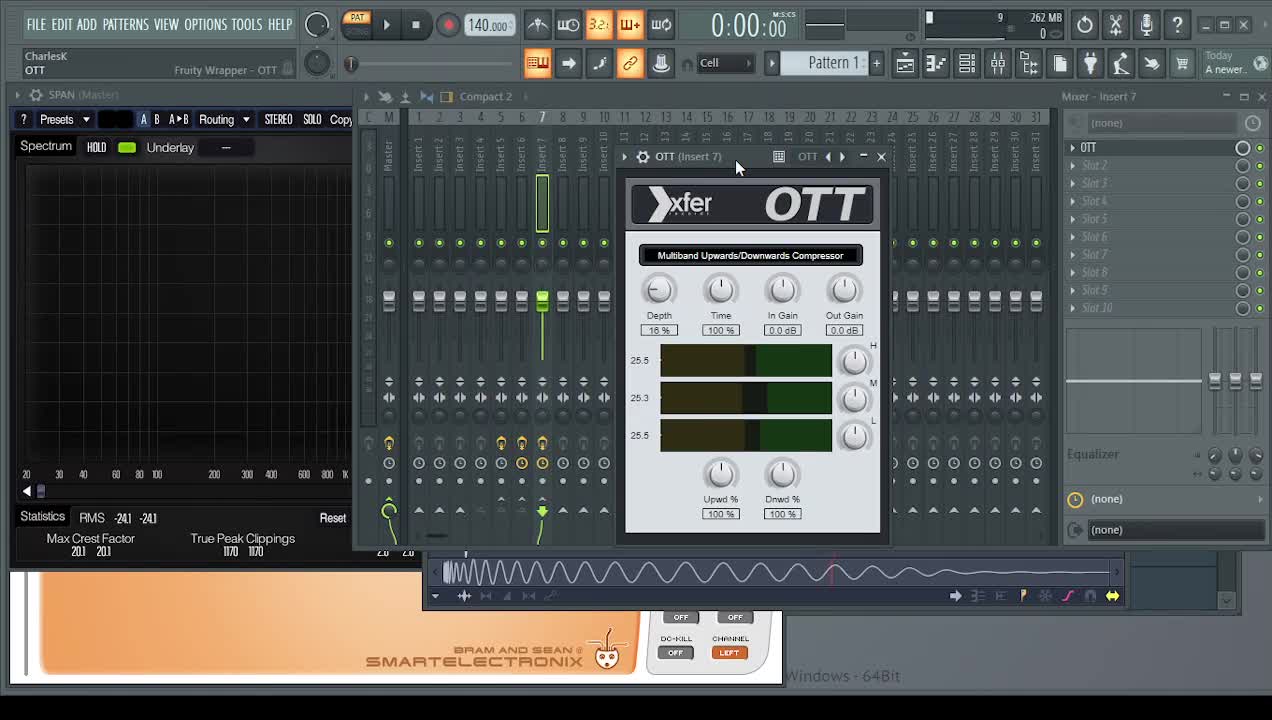Select Slot 5 in mixer insert
Viewport: 1272px width, 720px height.
(x=1095, y=219)
